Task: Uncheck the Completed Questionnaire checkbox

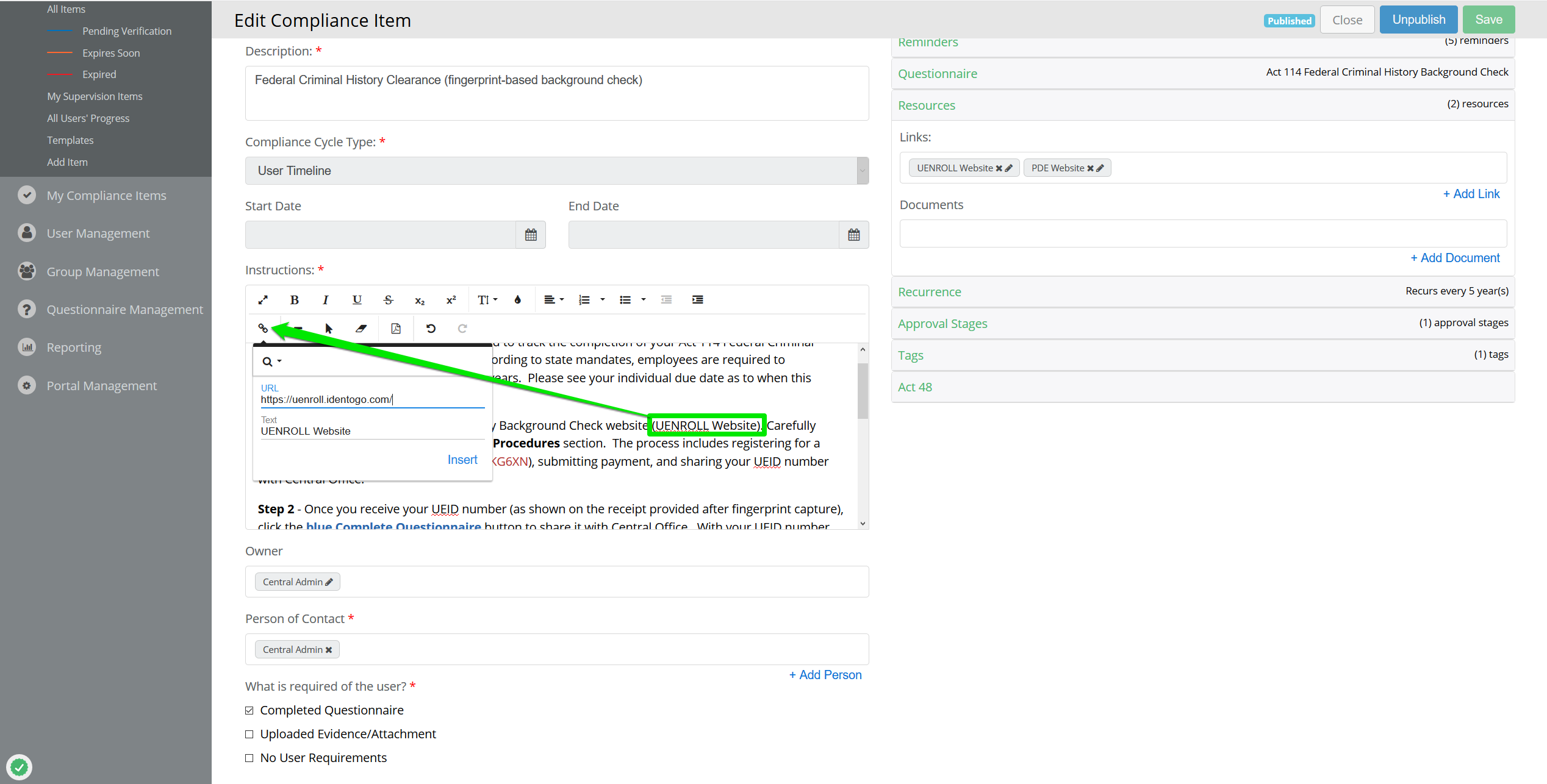Action: (249, 710)
